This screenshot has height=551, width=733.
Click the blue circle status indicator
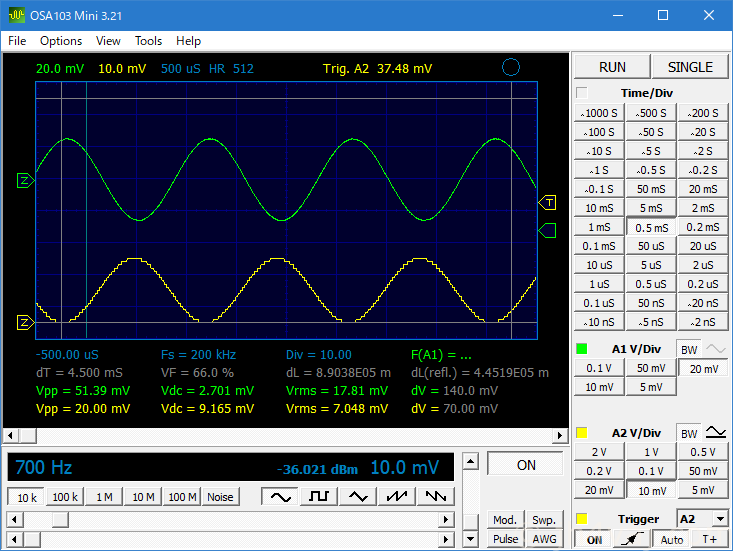point(510,67)
